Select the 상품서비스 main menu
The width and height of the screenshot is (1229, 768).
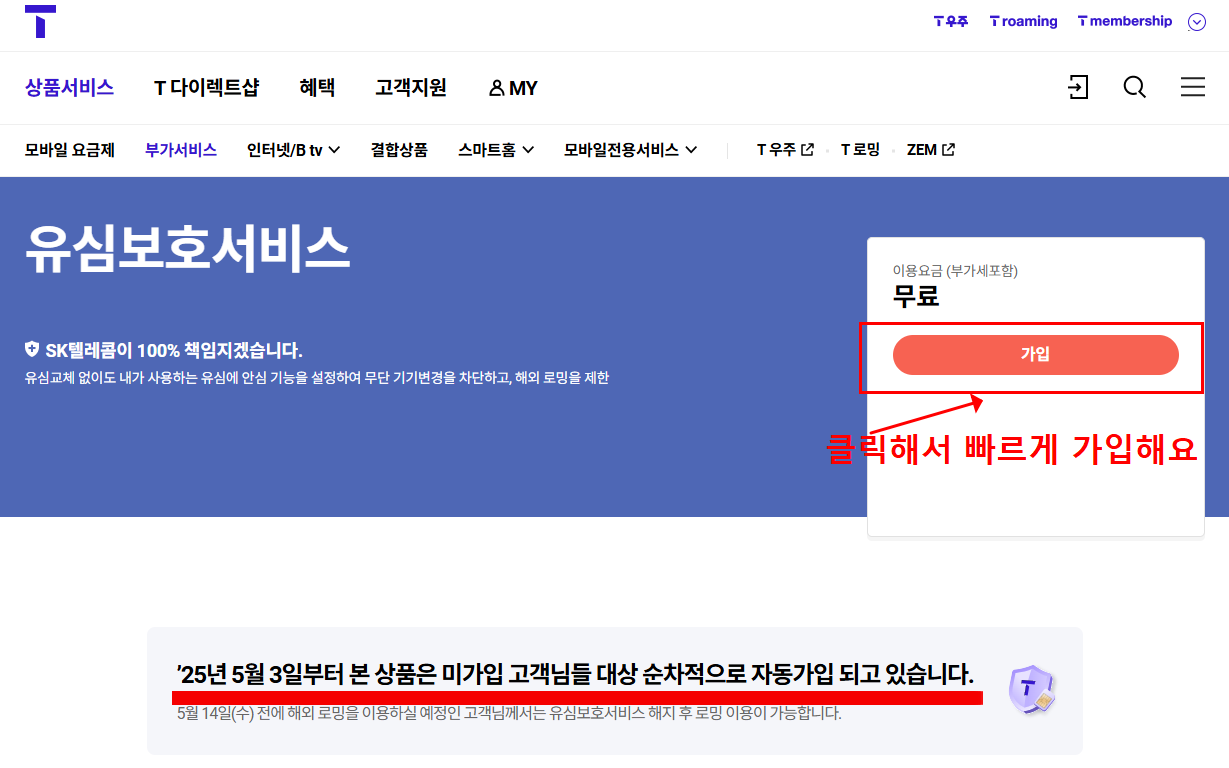[70, 88]
